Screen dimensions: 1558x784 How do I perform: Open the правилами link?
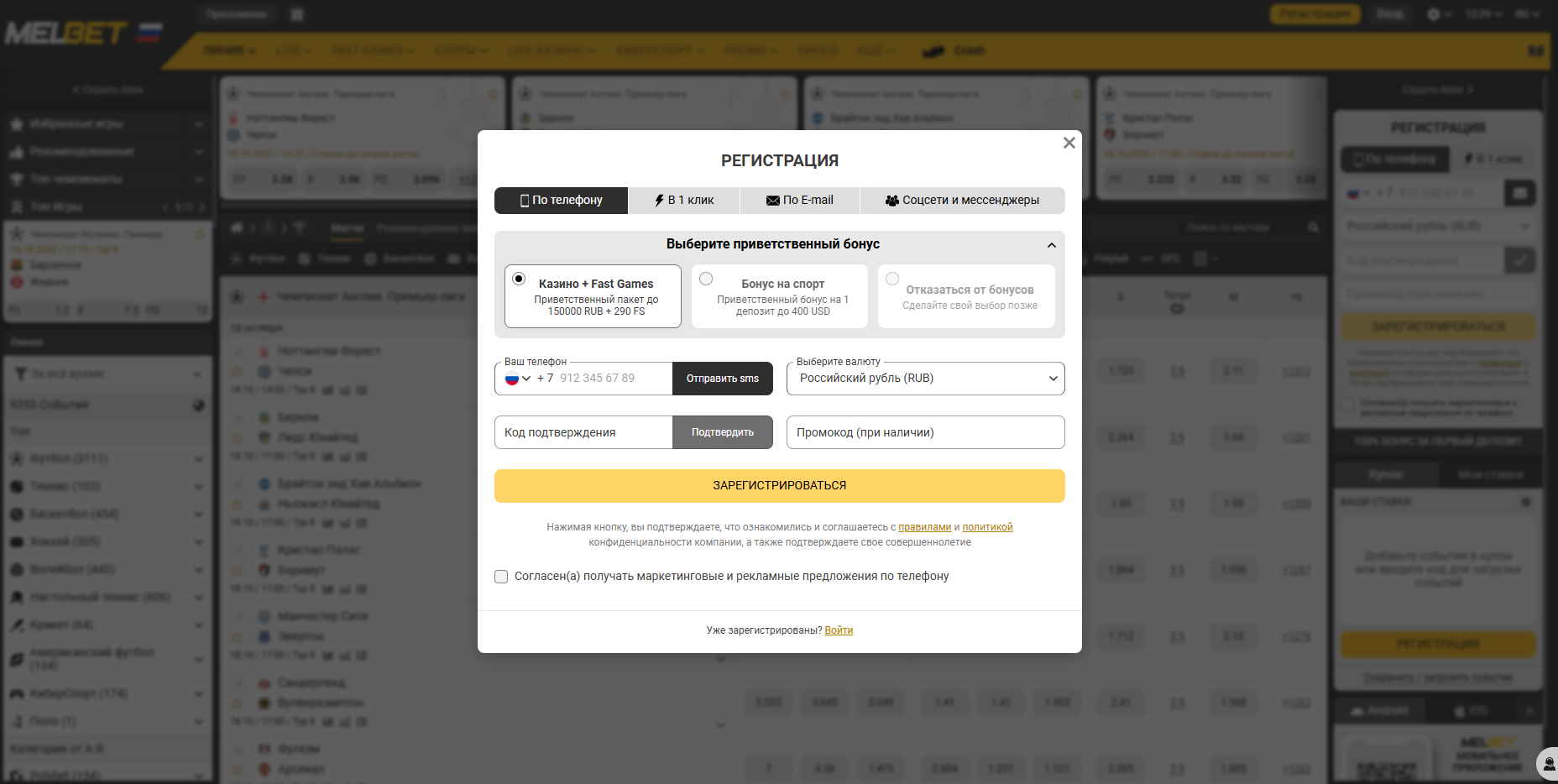(x=924, y=527)
